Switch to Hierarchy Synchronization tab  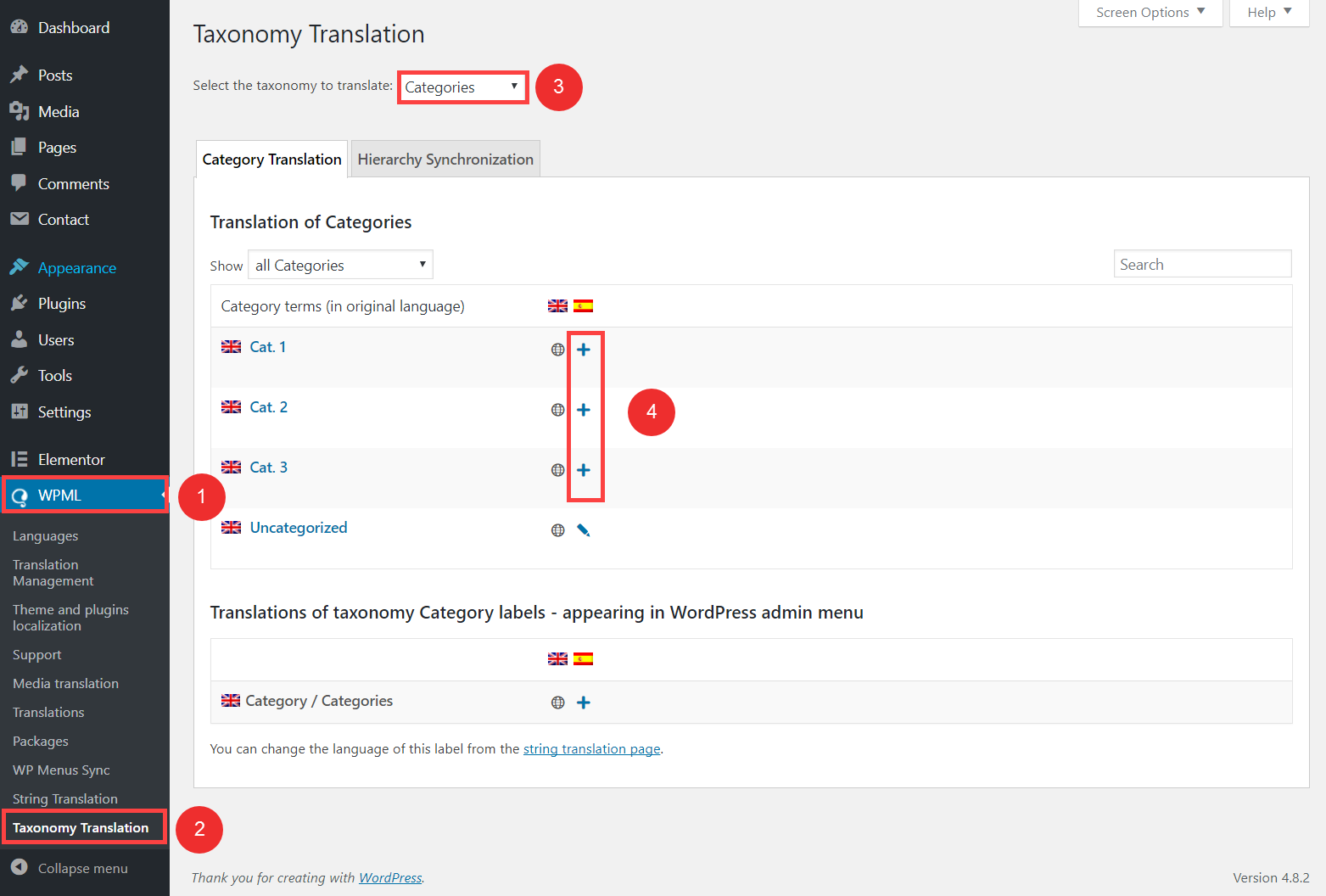click(x=445, y=159)
